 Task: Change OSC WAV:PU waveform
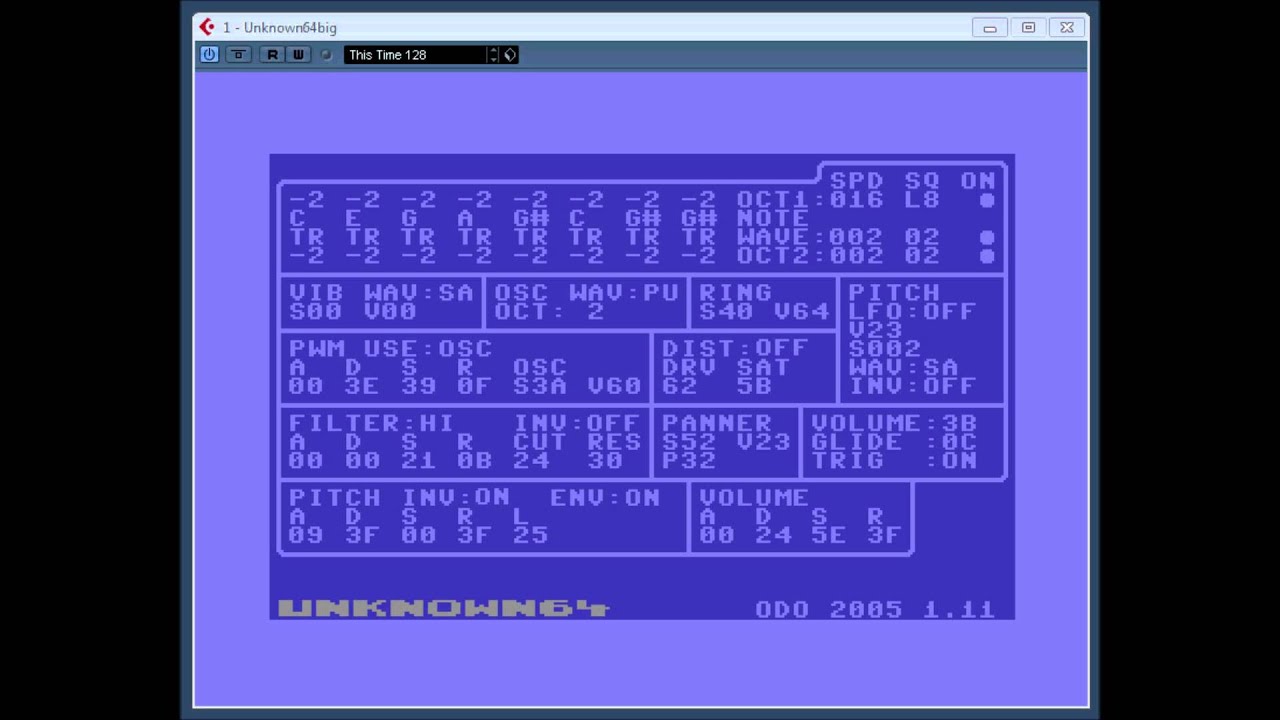(624, 293)
